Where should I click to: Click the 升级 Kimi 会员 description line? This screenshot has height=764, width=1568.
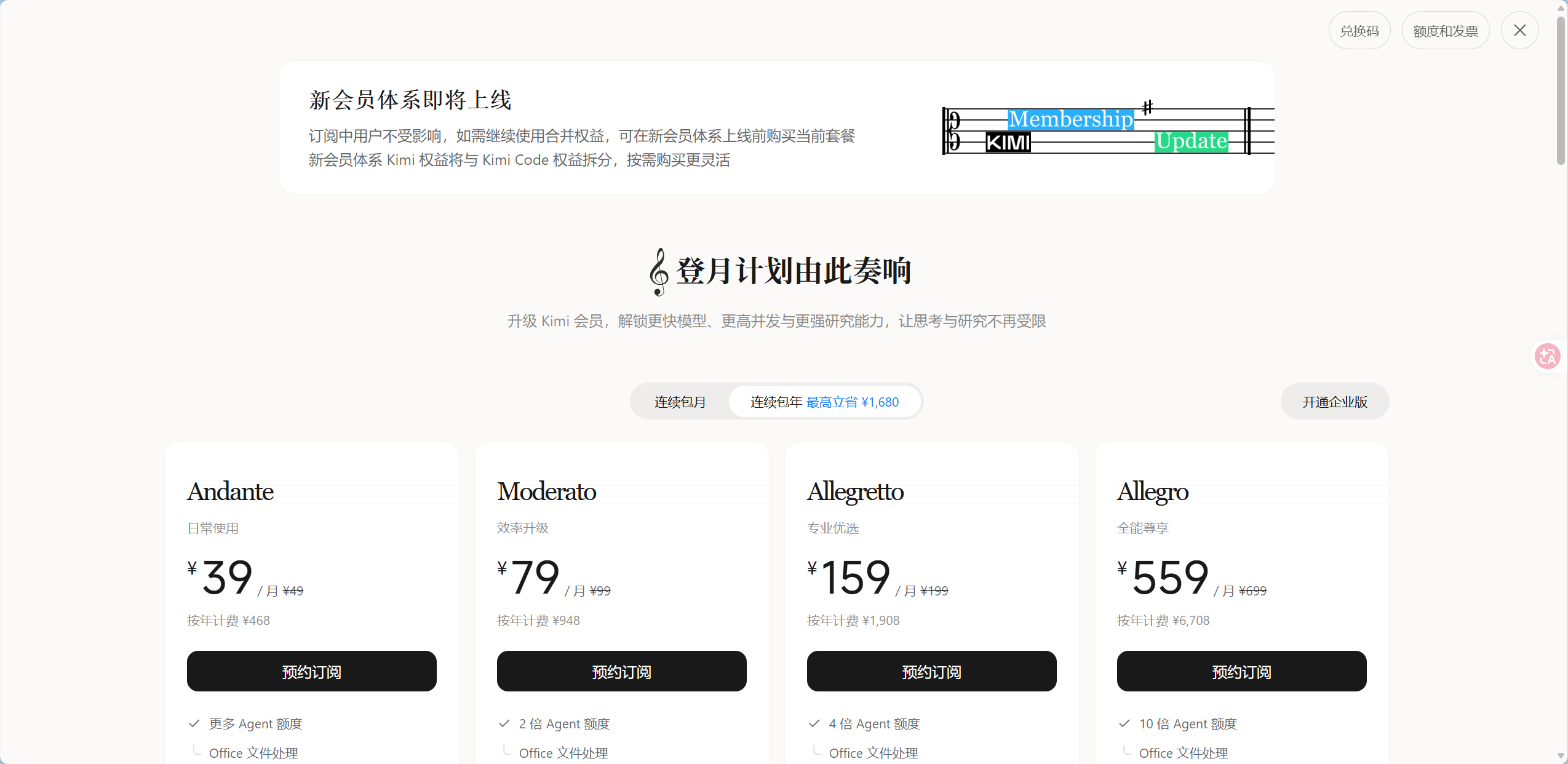click(x=777, y=321)
